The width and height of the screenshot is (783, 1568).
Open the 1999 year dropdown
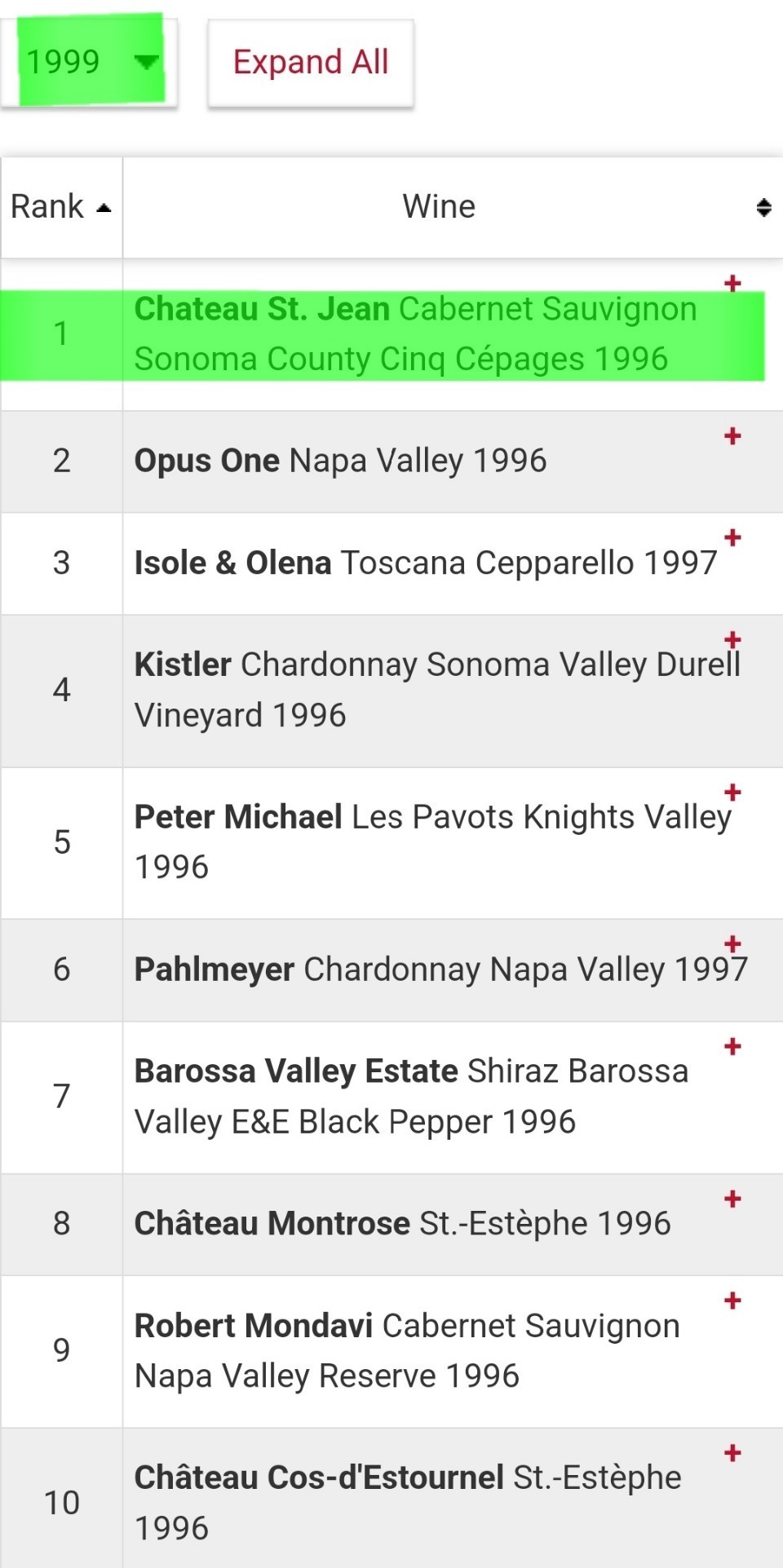tap(90, 62)
